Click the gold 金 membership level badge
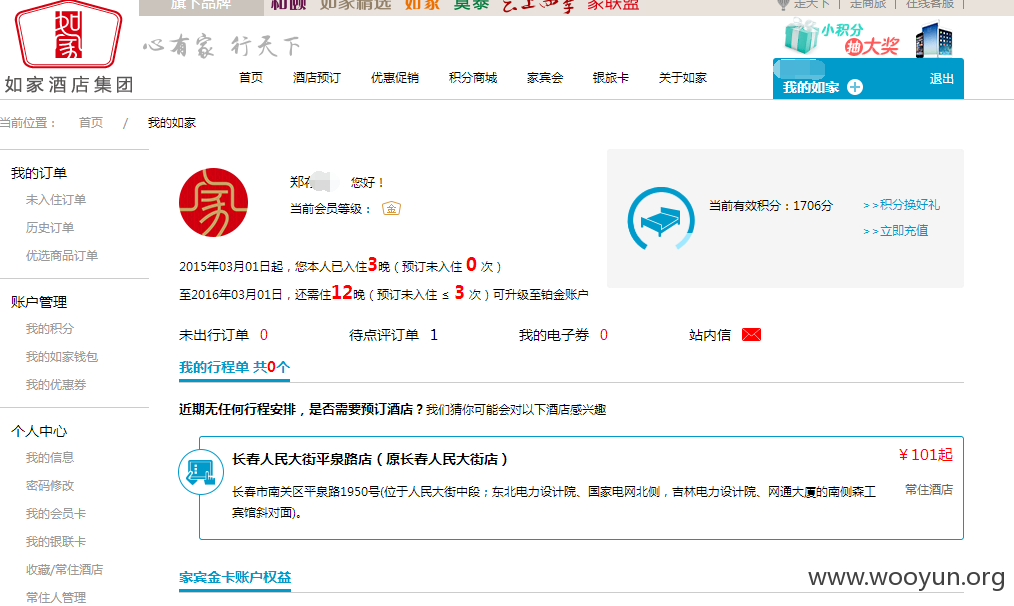The image size is (1014, 606). (391, 208)
